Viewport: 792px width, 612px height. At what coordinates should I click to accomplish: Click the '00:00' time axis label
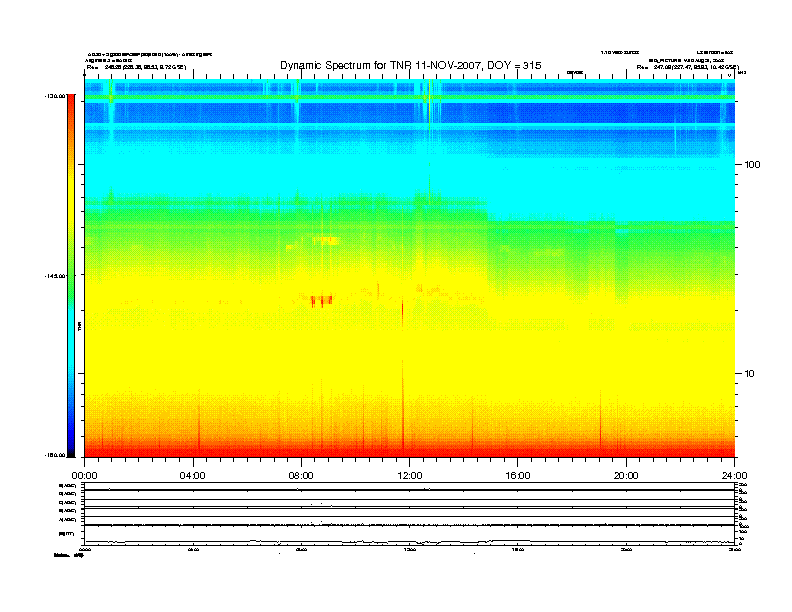(84, 476)
